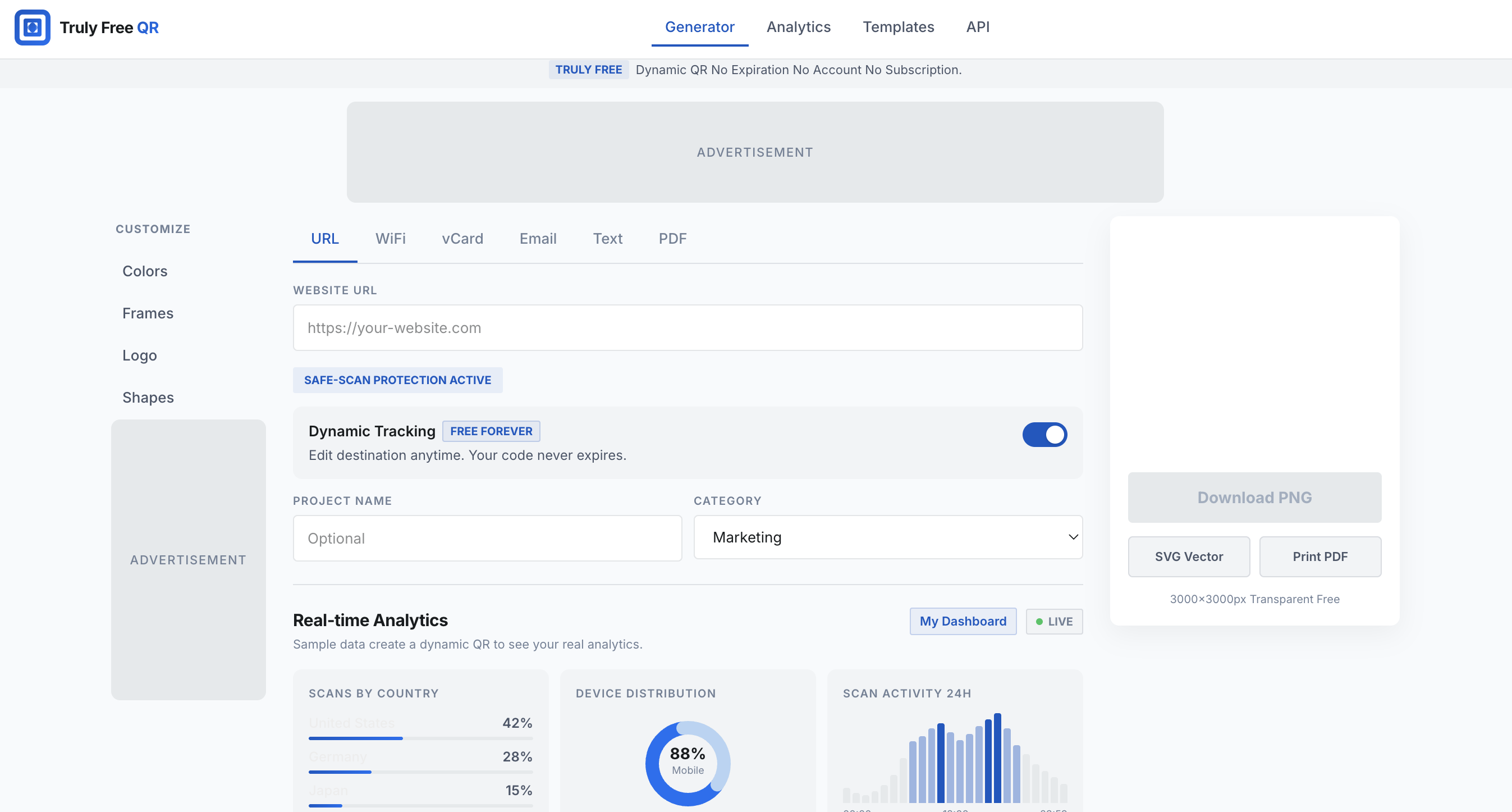Open My Dashboard button

coord(963,621)
